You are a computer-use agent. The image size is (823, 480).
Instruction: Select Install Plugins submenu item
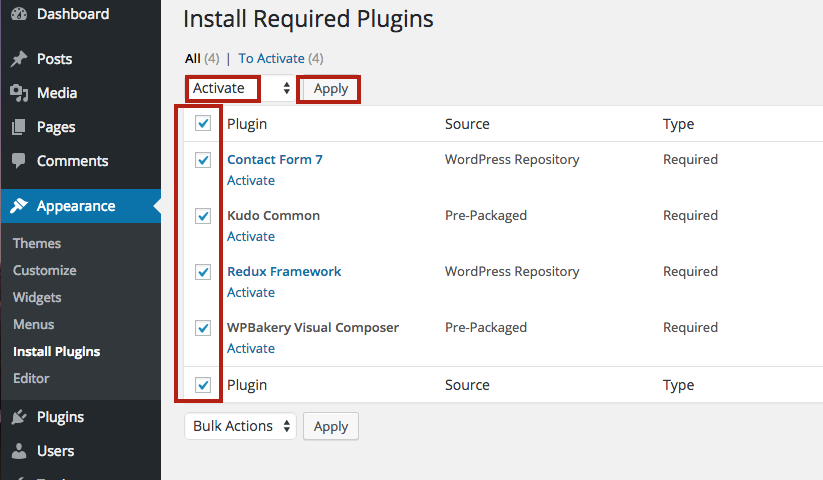coord(57,351)
